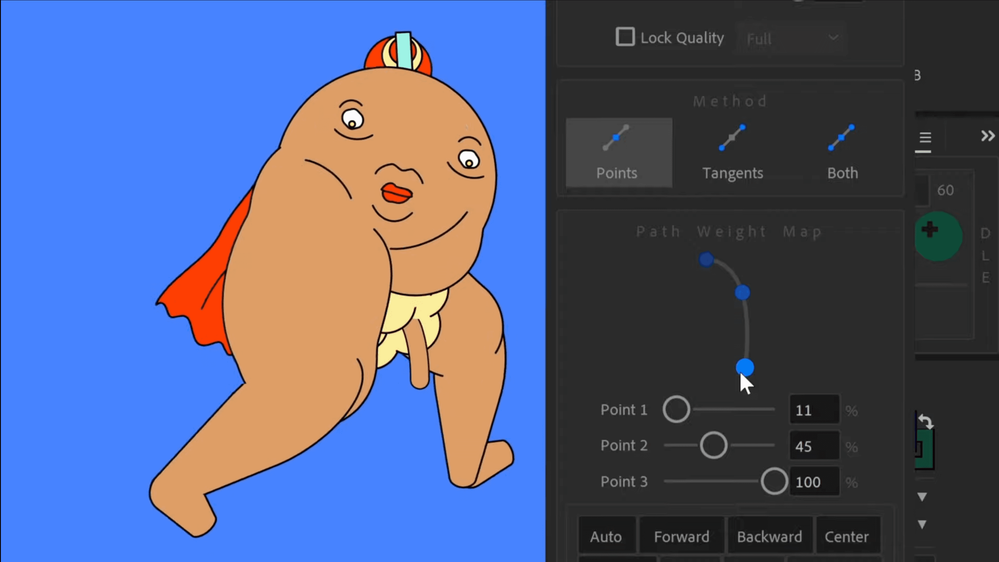Image resolution: width=999 pixels, height=562 pixels.
Task: Click the bottom point on the path weight map
Action: (x=745, y=367)
